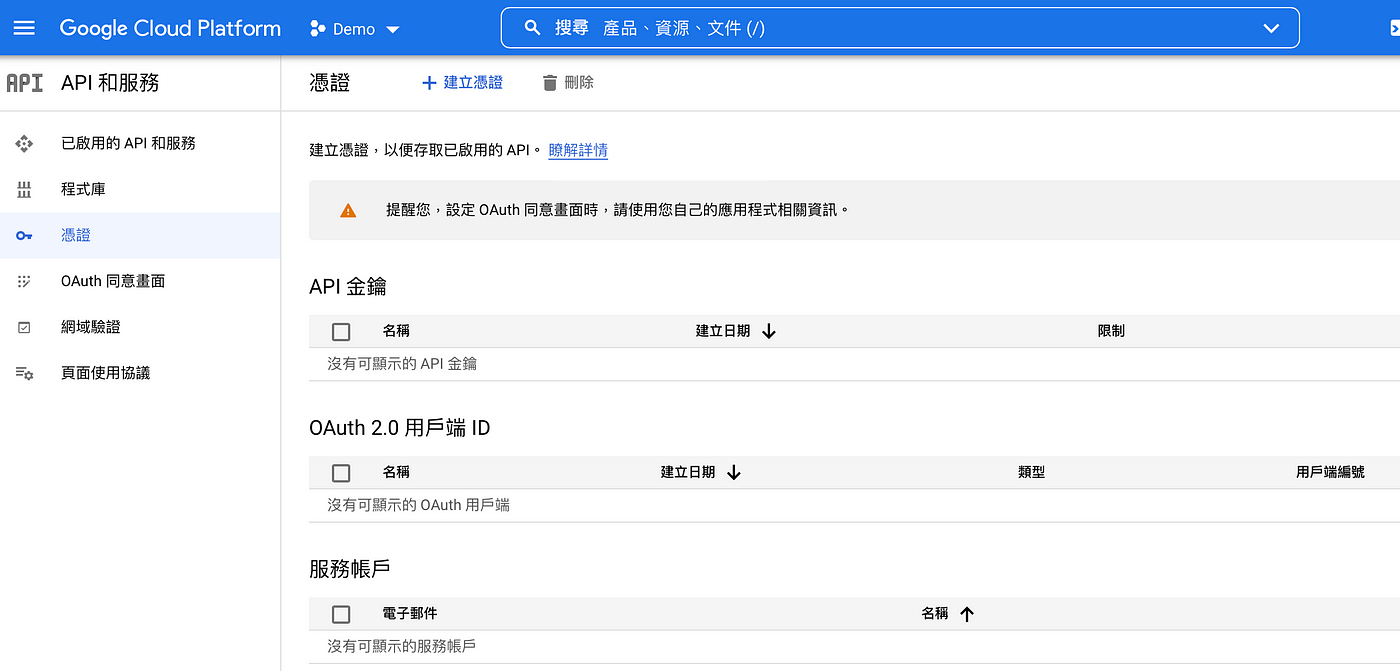
Task: Toggle select-all checkbox in API 金鑰 table
Action: (x=341, y=332)
